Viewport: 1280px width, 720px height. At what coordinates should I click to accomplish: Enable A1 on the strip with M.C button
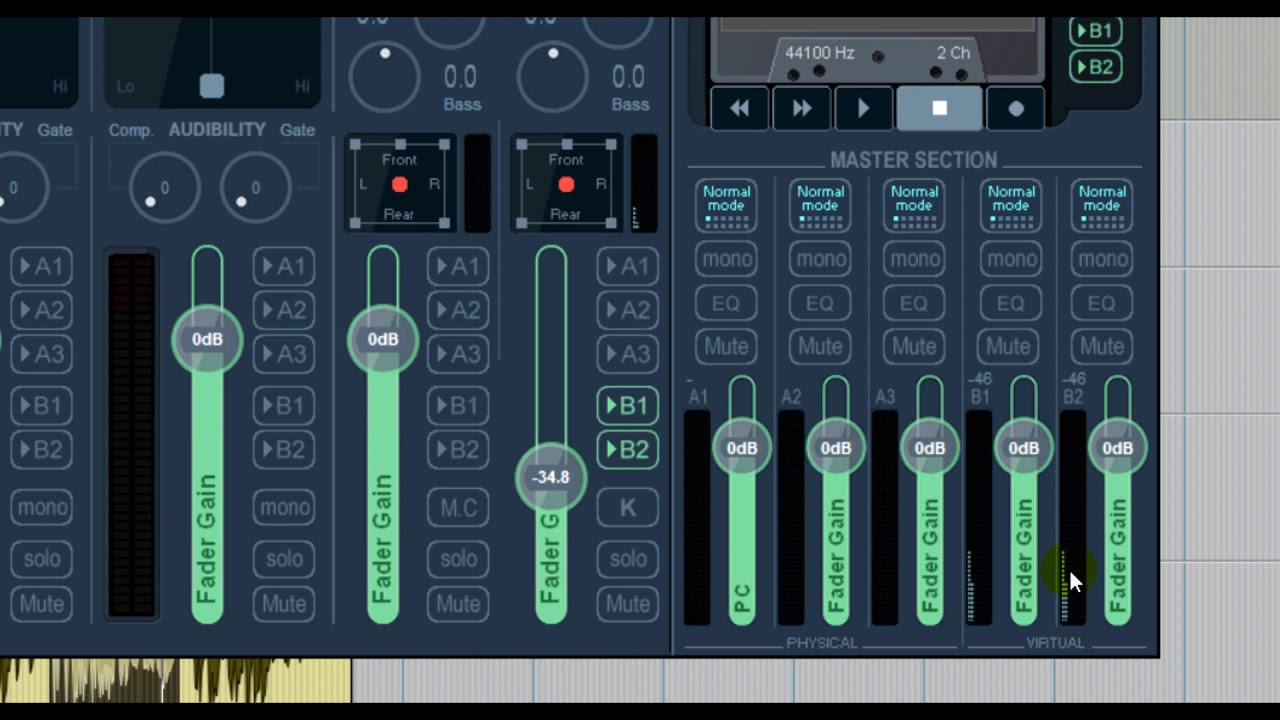[x=458, y=266]
